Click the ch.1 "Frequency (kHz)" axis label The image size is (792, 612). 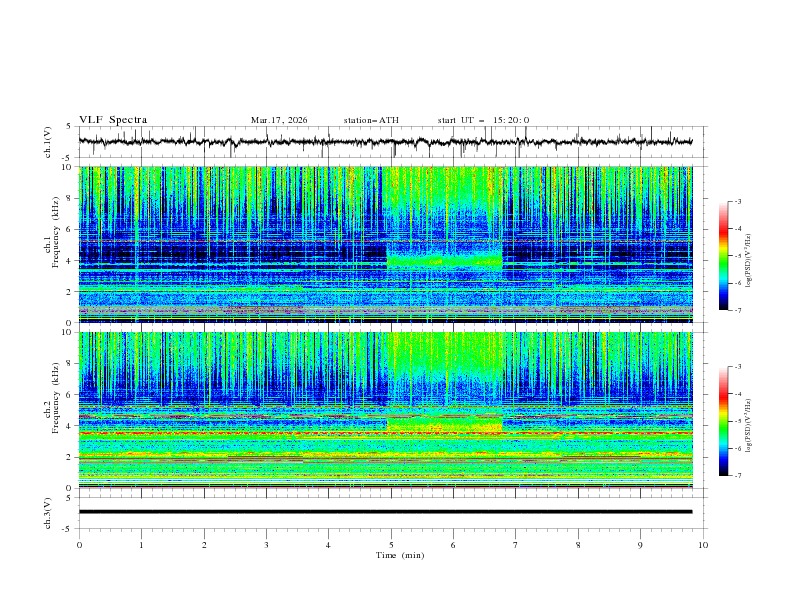[x=56, y=230]
